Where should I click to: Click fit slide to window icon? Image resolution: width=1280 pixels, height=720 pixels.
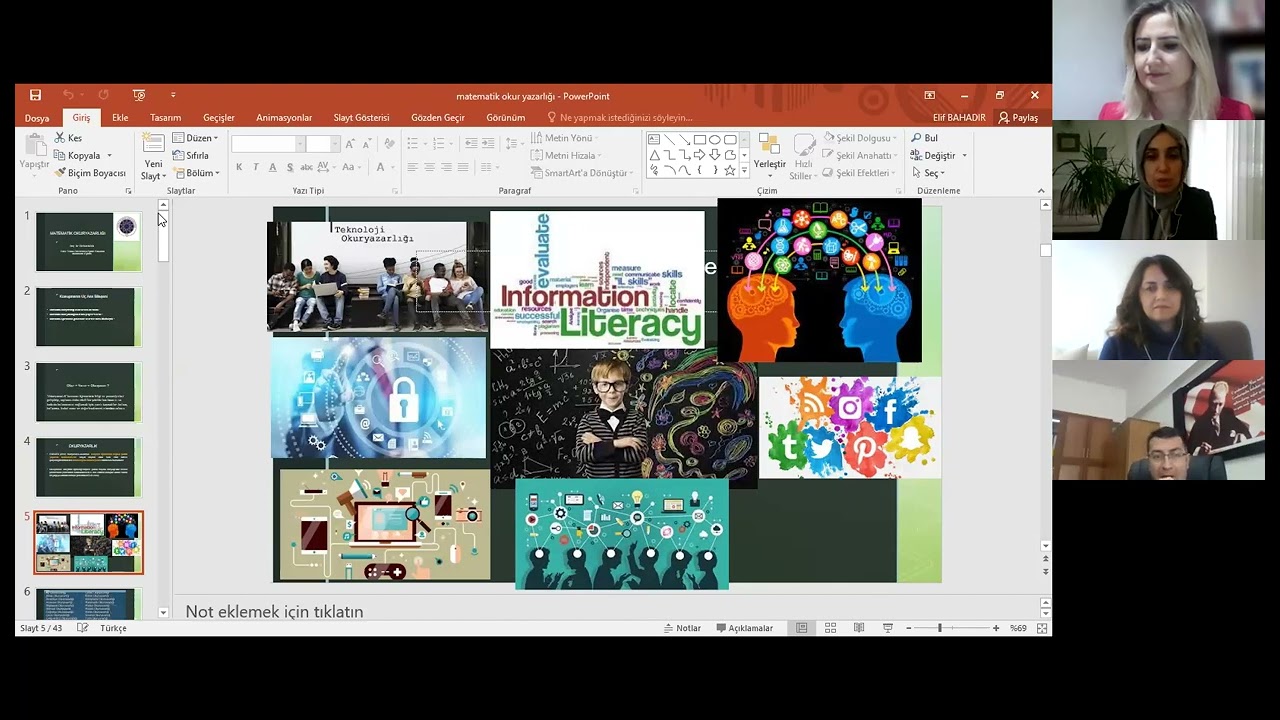click(x=1042, y=628)
